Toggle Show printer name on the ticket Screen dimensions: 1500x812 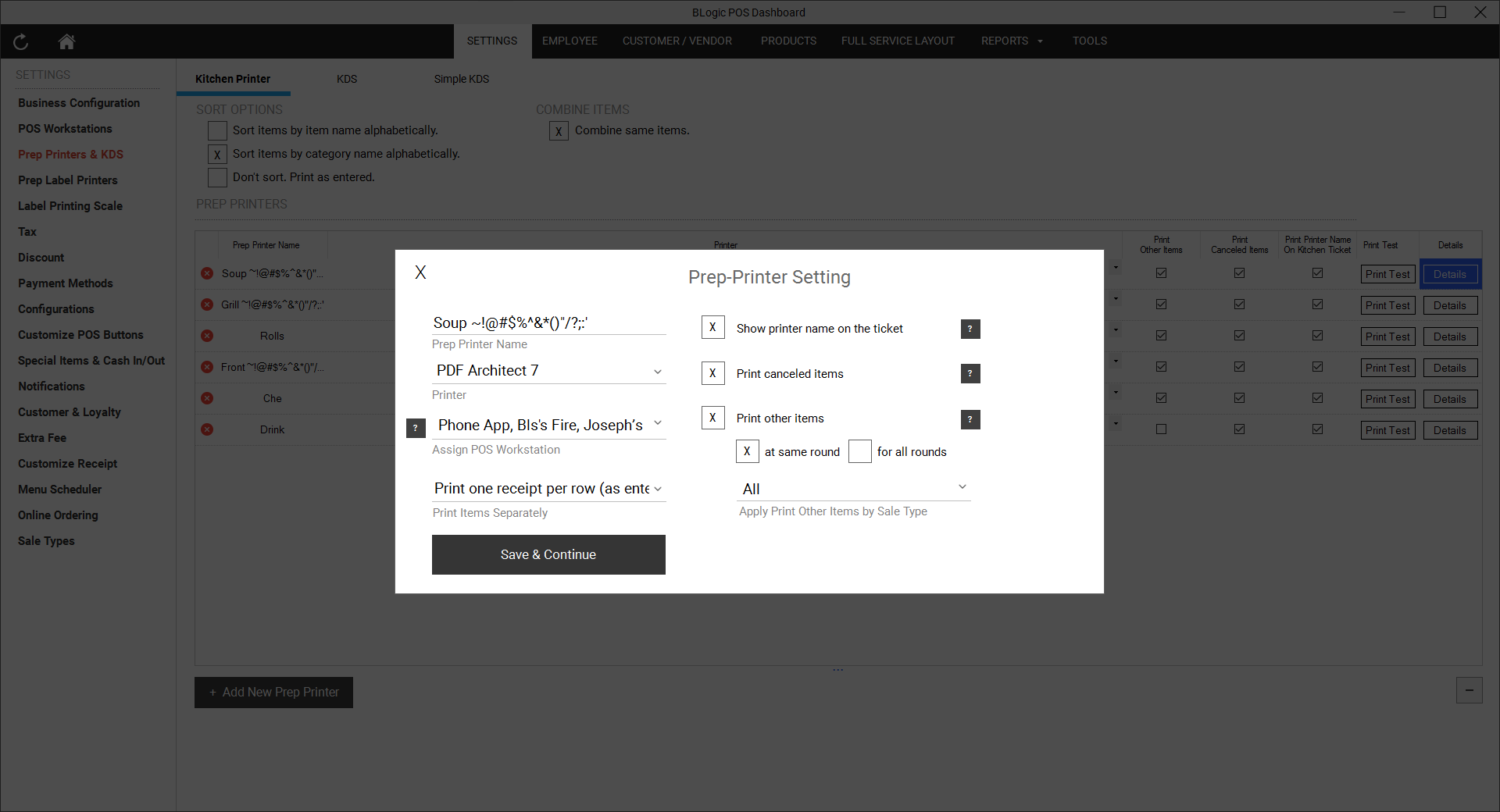[x=712, y=328]
